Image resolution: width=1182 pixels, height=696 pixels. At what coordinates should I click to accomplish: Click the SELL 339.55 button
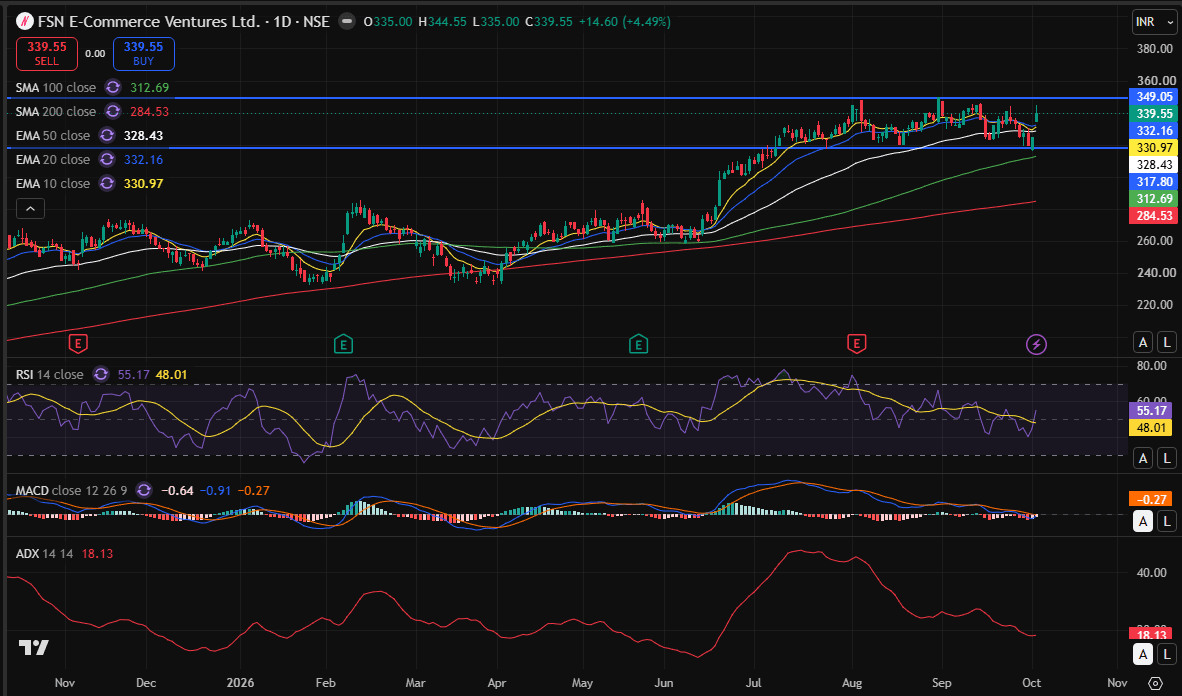pos(47,54)
